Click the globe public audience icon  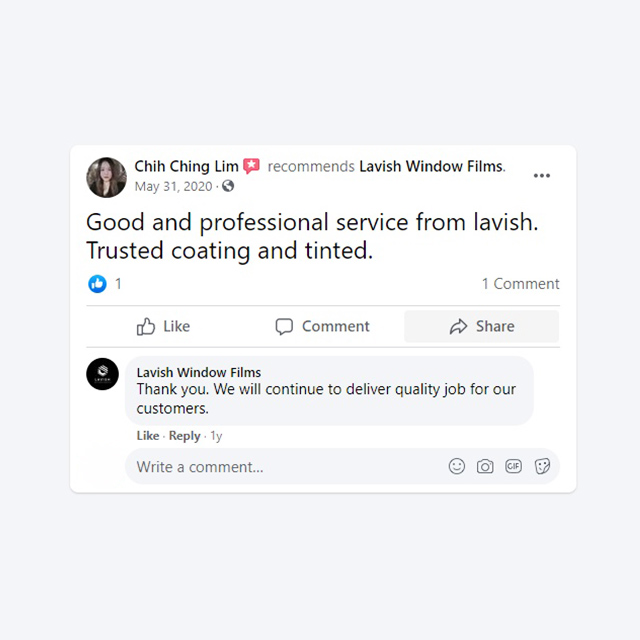click(x=228, y=186)
